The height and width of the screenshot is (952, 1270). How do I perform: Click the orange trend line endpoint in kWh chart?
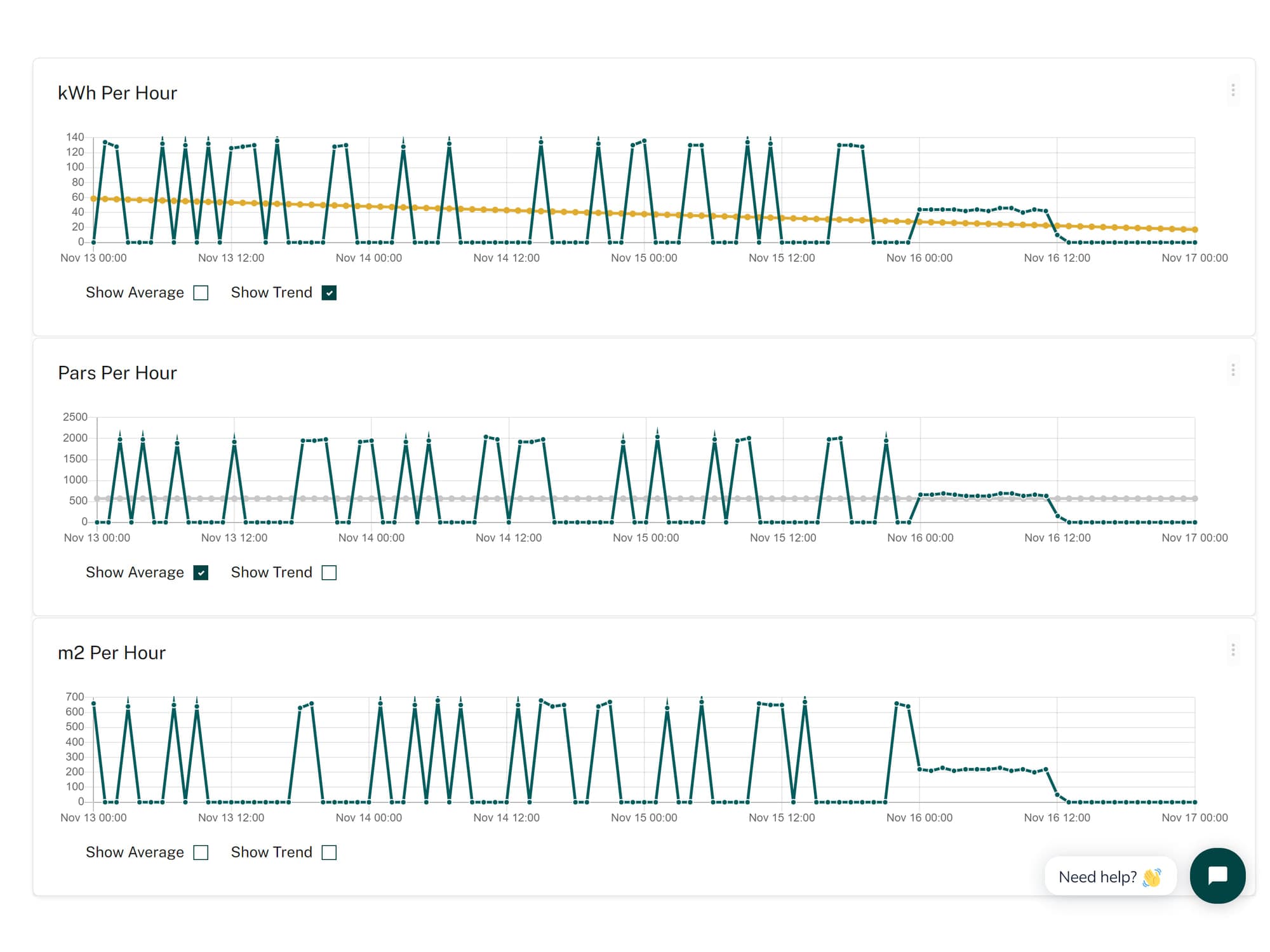[1195, 230]
